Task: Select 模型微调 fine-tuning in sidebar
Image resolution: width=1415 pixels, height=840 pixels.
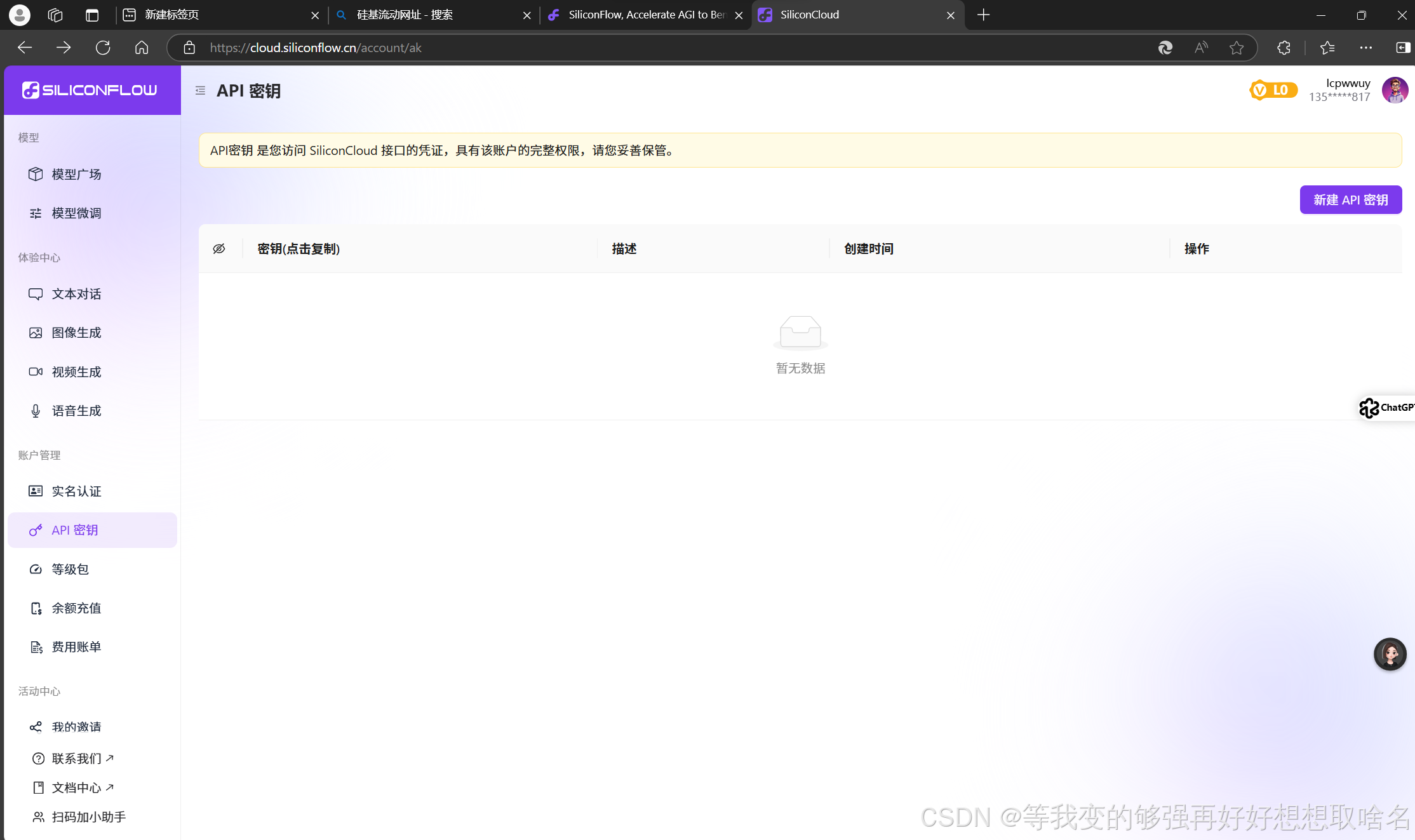Action: (76, 213)
